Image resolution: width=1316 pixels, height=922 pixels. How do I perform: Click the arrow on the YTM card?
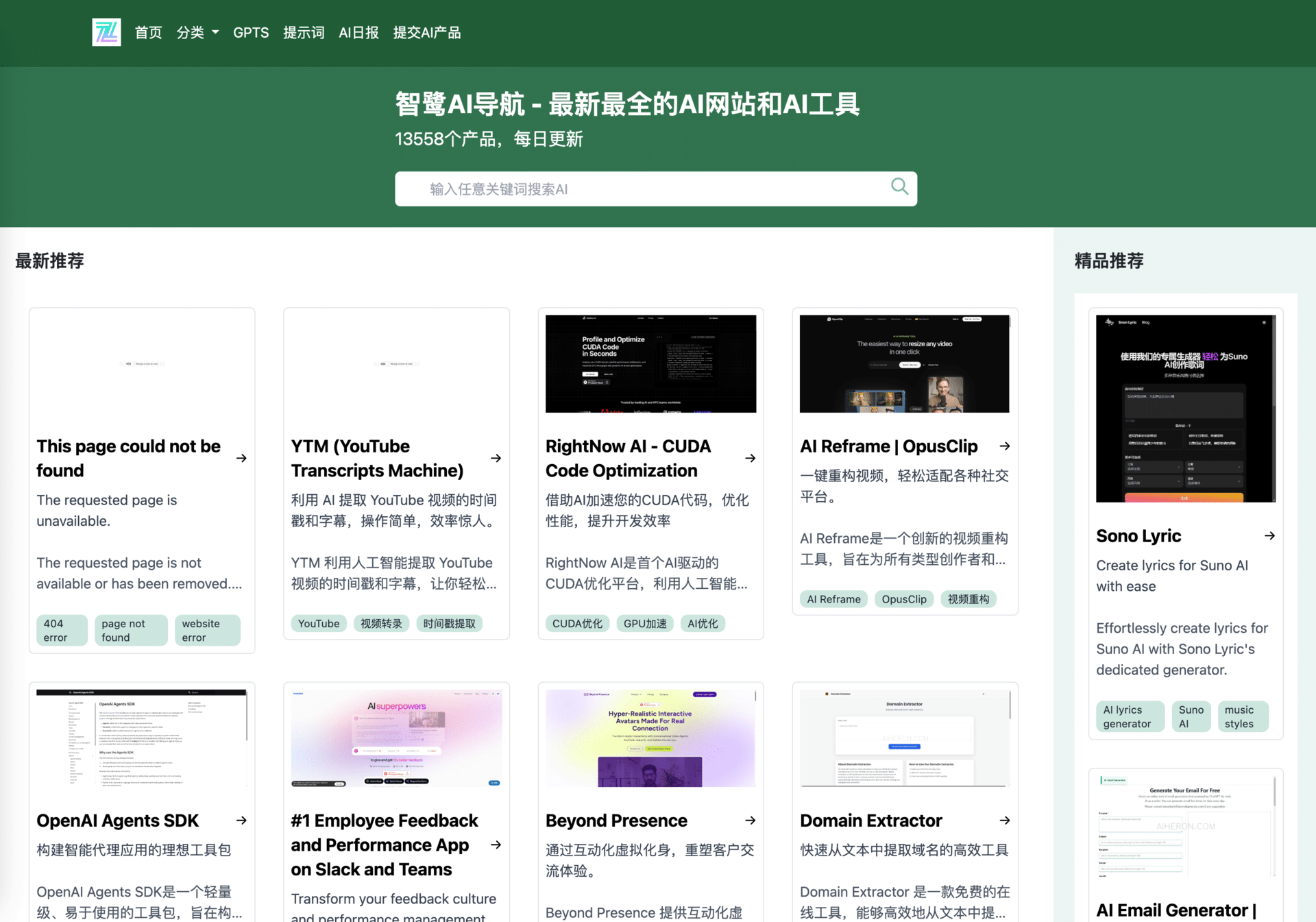click(x=496, y=459)
